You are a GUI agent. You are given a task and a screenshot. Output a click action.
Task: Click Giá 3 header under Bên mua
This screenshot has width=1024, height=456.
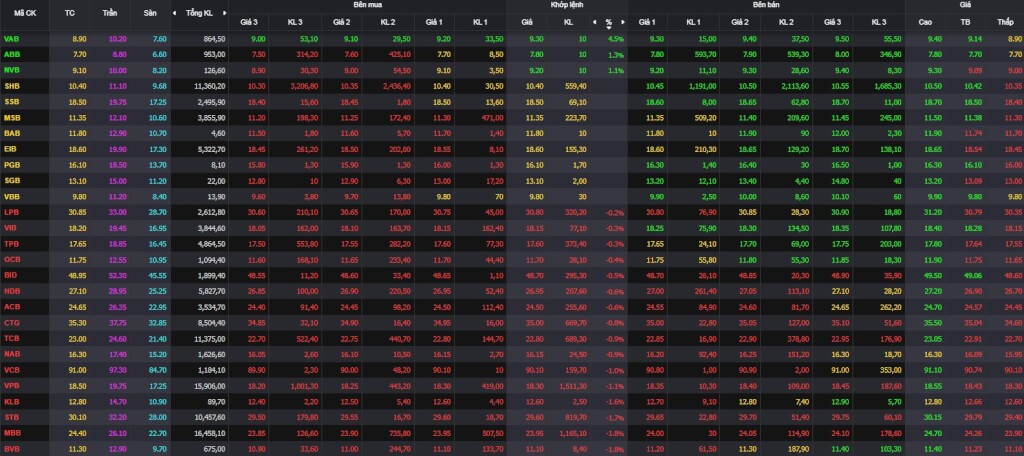249,22
